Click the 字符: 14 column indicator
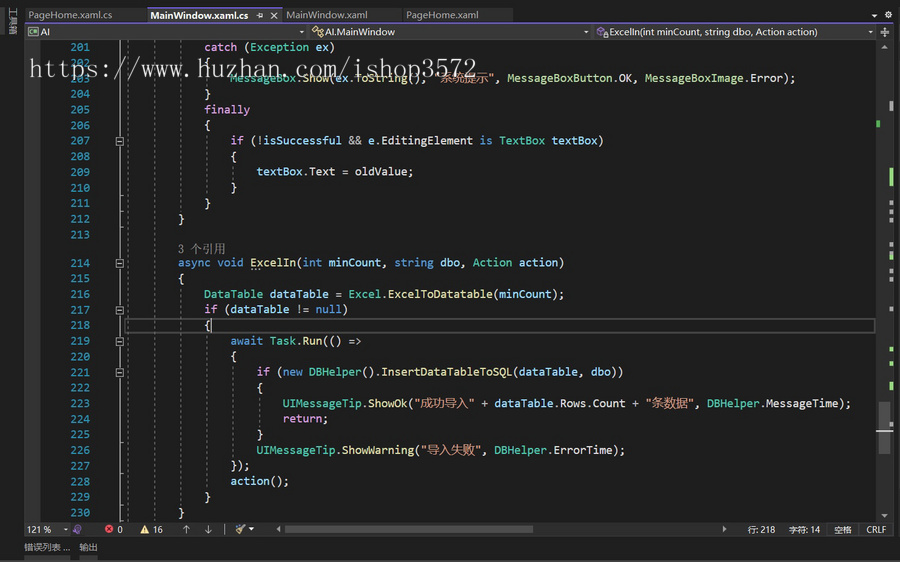The height and width of the screenshot is (562, 900). (804, 529)
